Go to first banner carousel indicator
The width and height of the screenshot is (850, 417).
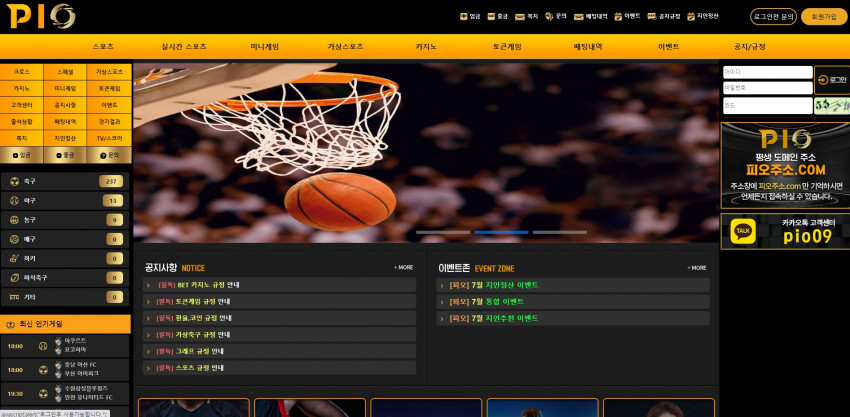443,232
